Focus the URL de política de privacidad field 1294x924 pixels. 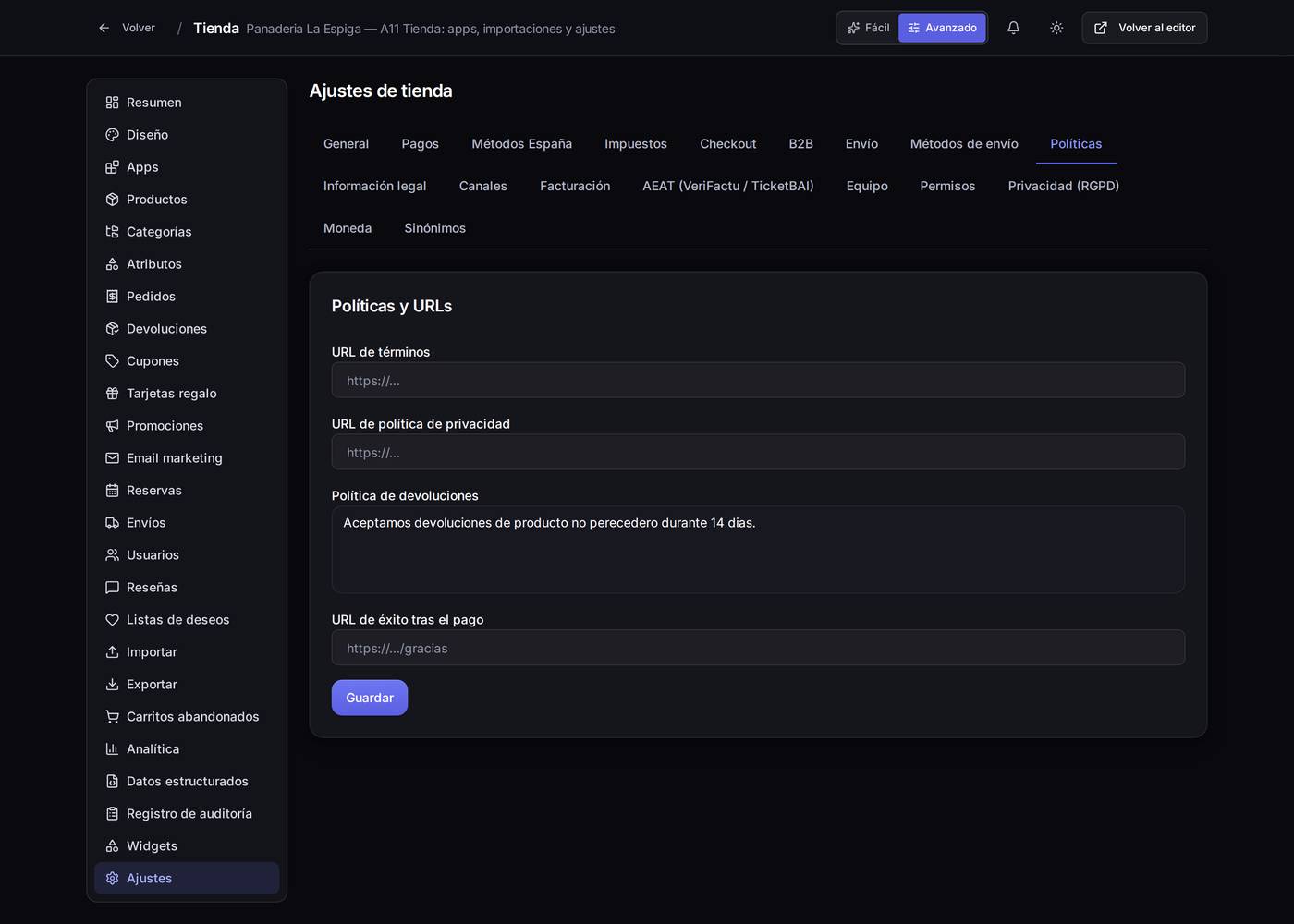(758, 452)
